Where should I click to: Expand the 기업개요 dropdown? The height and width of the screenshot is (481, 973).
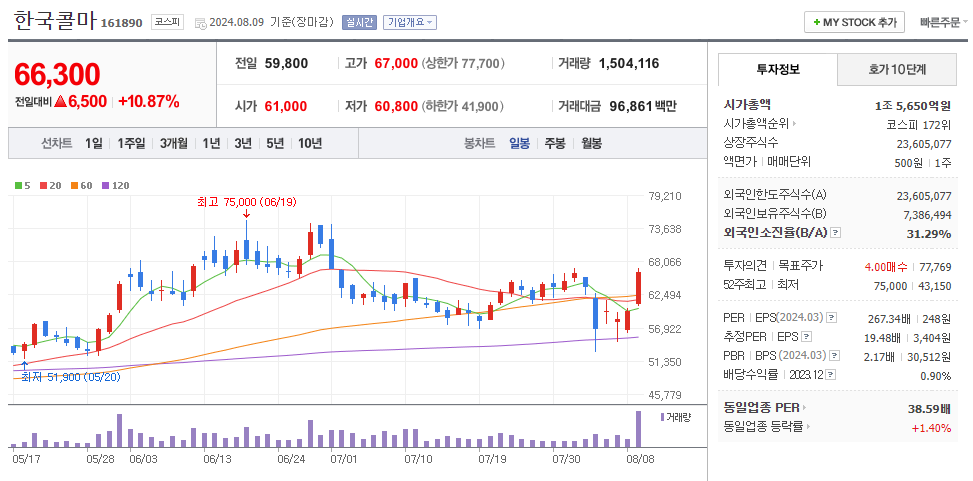[410, 22]
